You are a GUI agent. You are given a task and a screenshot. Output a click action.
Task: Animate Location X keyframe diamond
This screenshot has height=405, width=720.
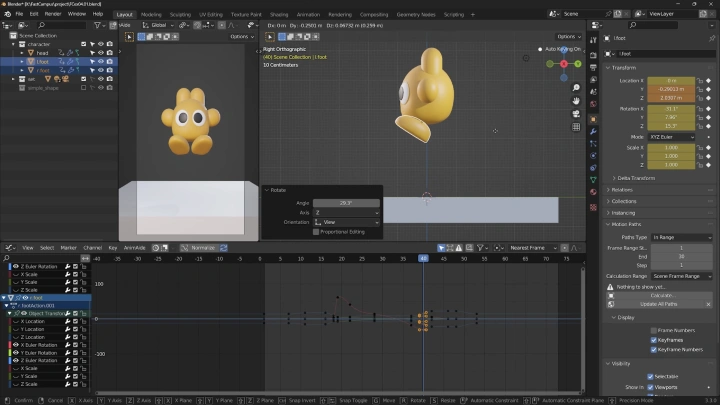[x=709, y=81]
